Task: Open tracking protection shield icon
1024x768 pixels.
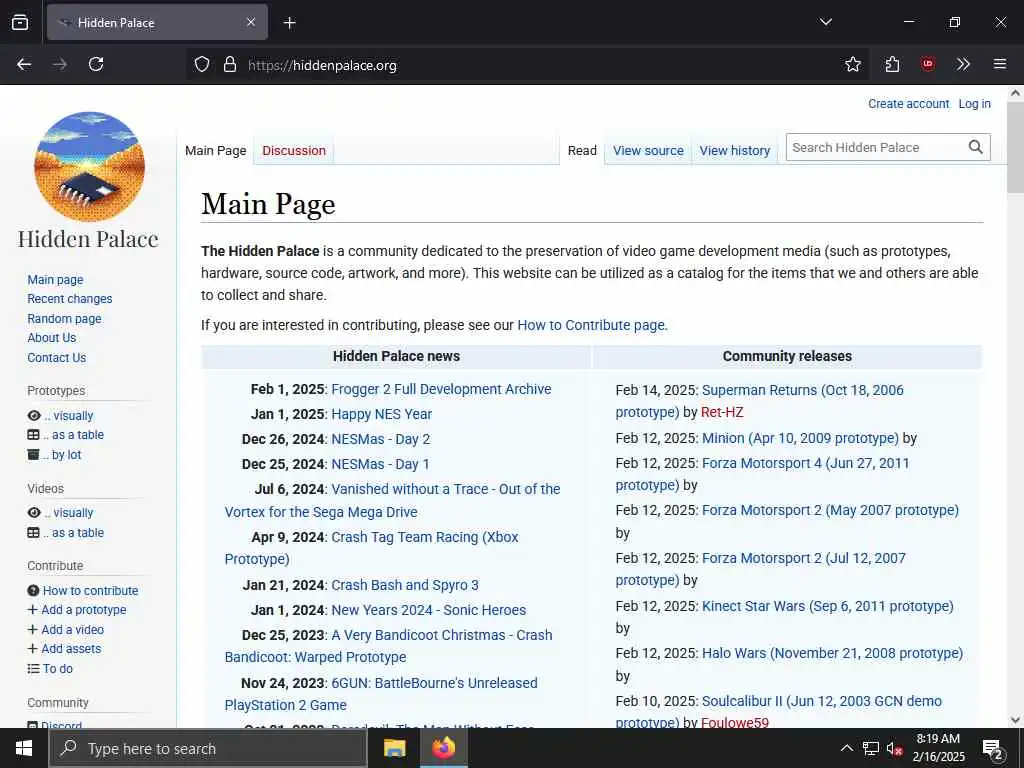Action: [x=202, y=64]
